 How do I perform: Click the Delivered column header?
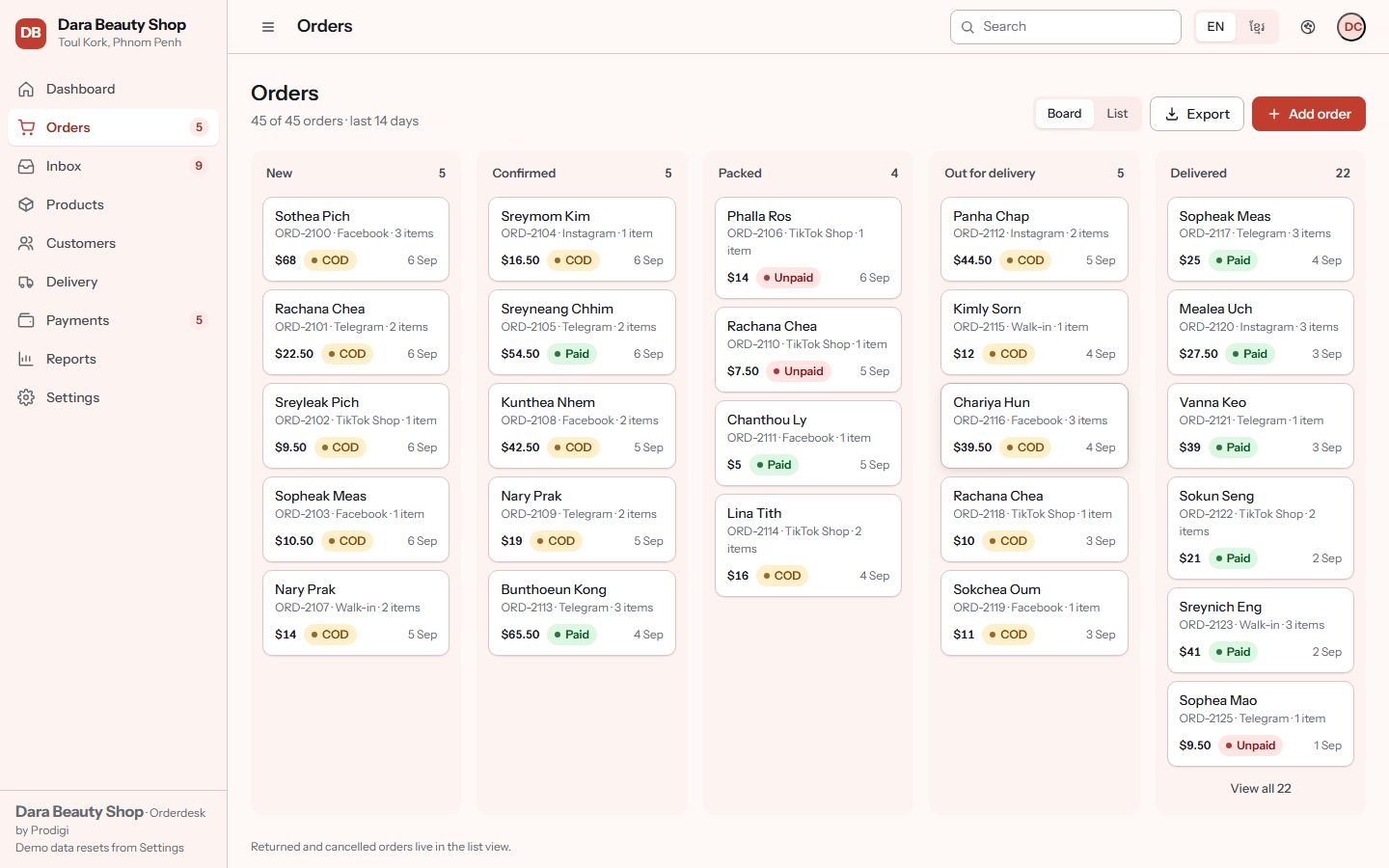1261,174
